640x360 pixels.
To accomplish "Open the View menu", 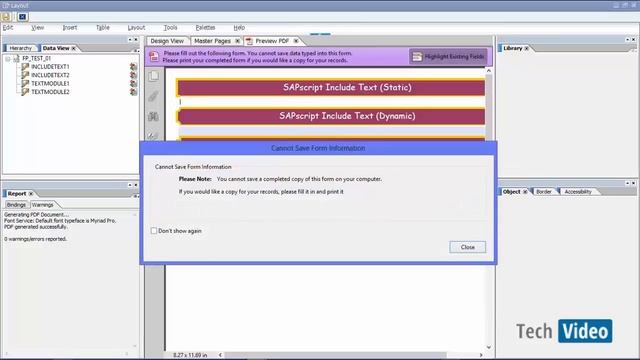I will pyautogui.click(x=38, y=27).
